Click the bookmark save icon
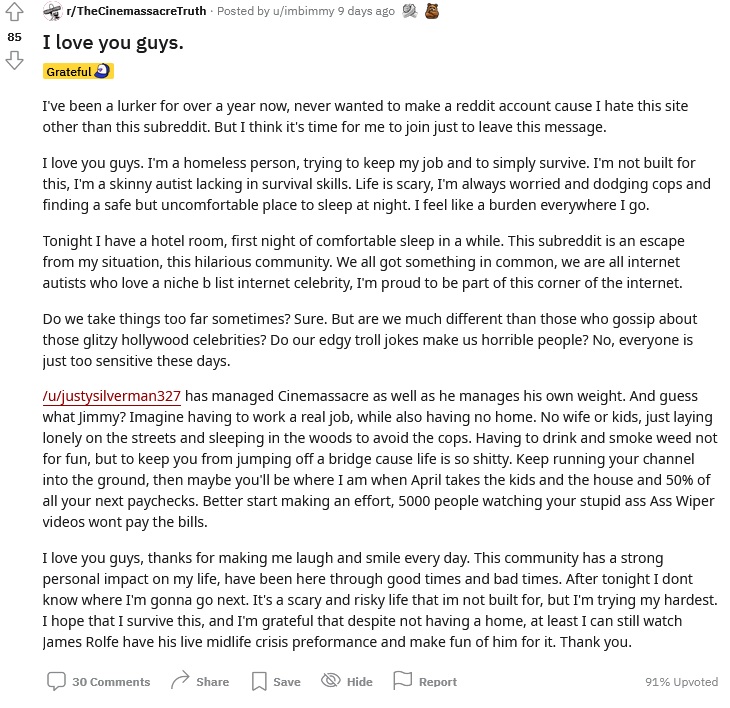The width and height of the screenshot is (730, 708). [259, 681]
